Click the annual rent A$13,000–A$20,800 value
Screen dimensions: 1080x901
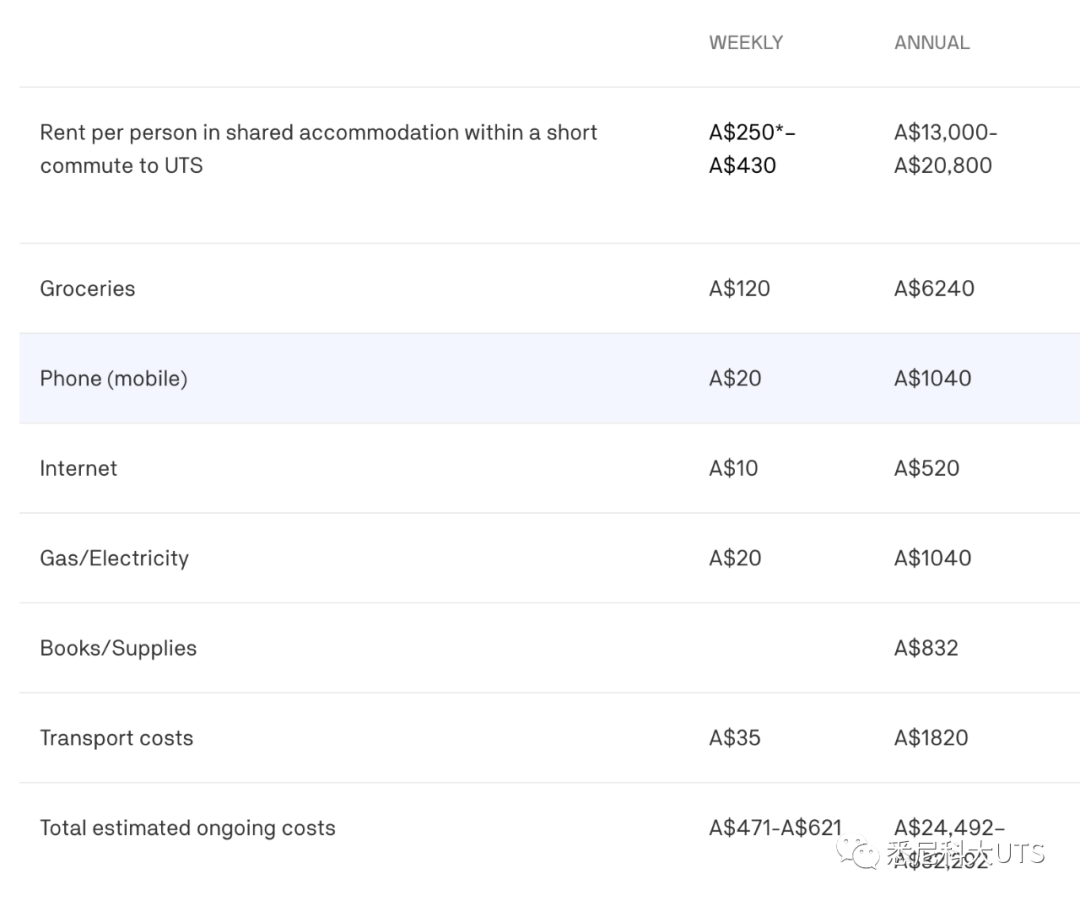(944, 148)
